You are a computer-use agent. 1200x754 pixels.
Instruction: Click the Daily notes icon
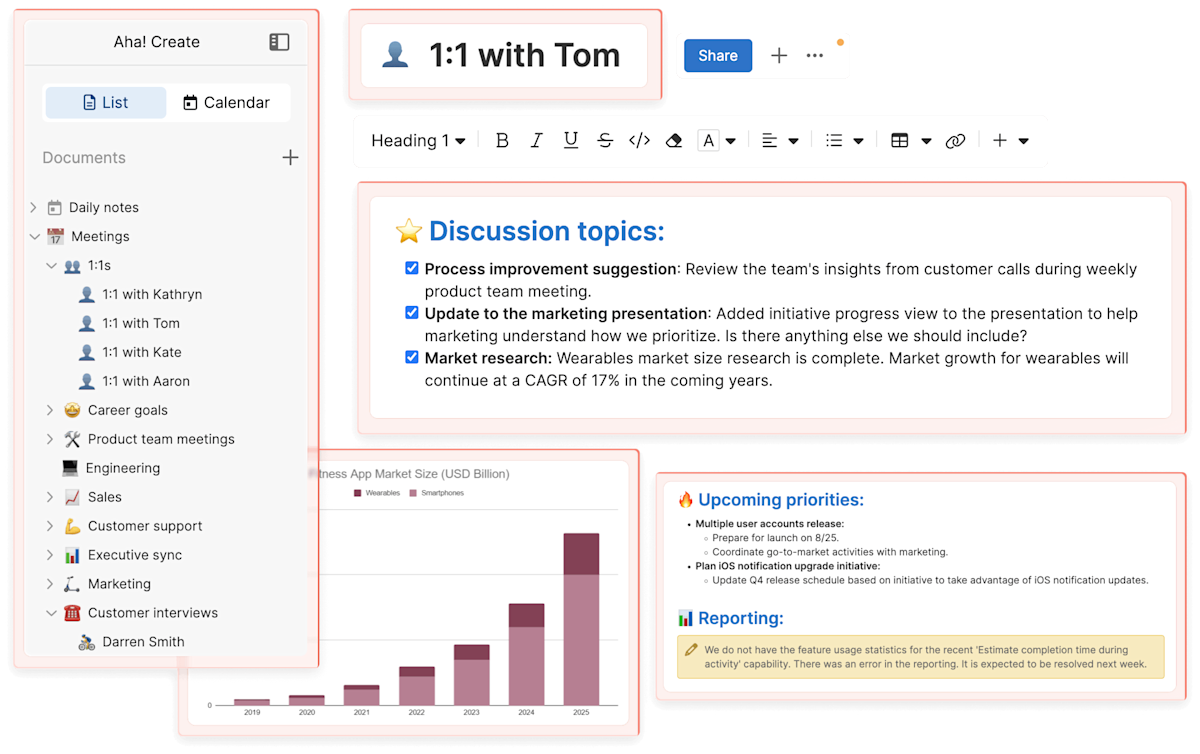(x=55, y=208)
